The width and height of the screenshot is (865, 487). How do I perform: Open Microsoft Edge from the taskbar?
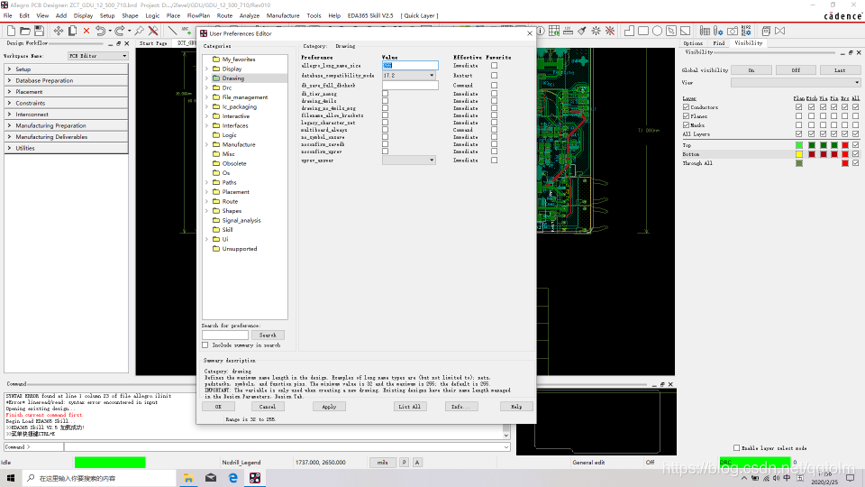(x=233, y=478)
